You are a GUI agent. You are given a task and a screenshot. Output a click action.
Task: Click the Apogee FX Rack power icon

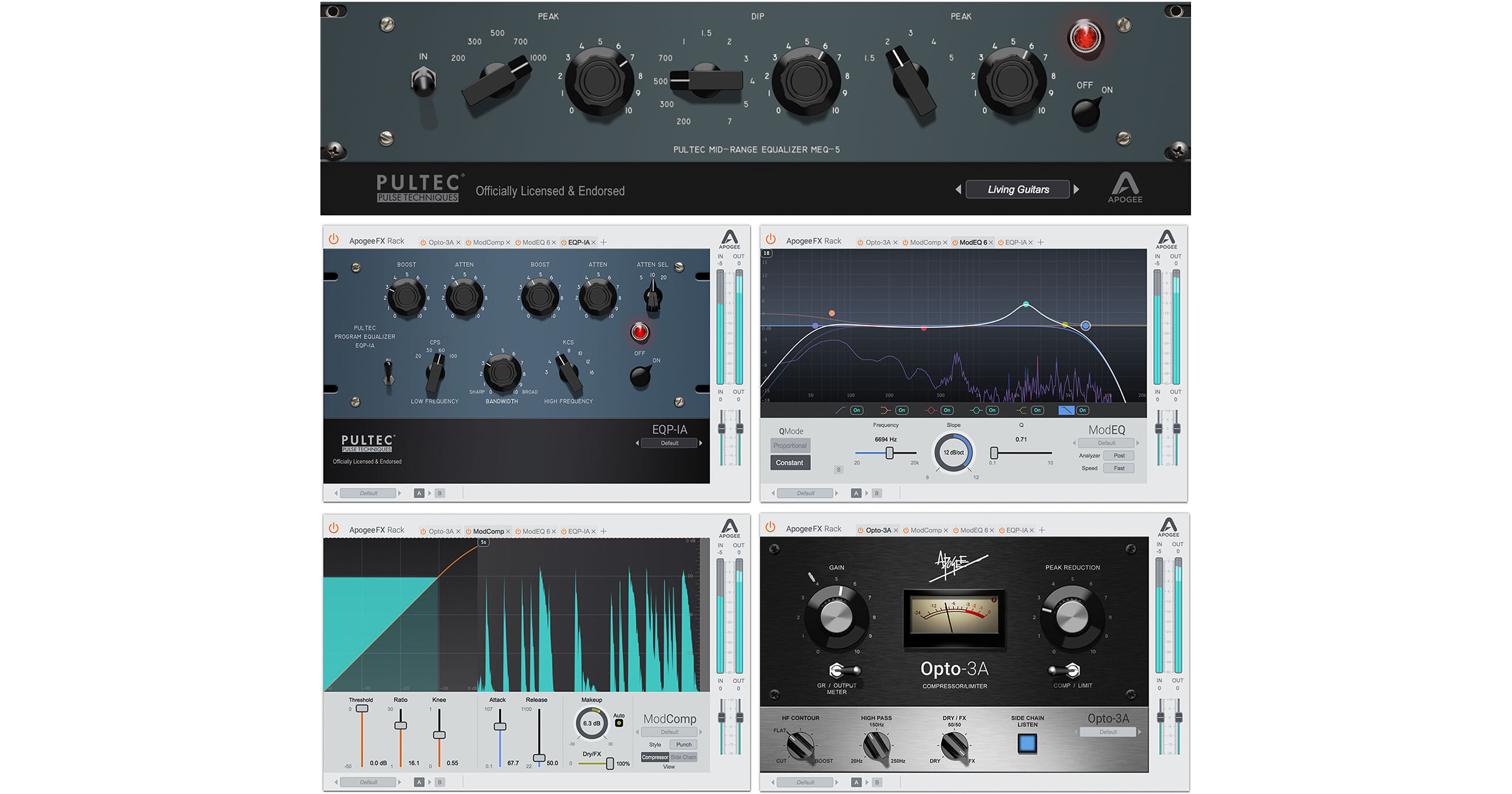[x=334, y=241]
